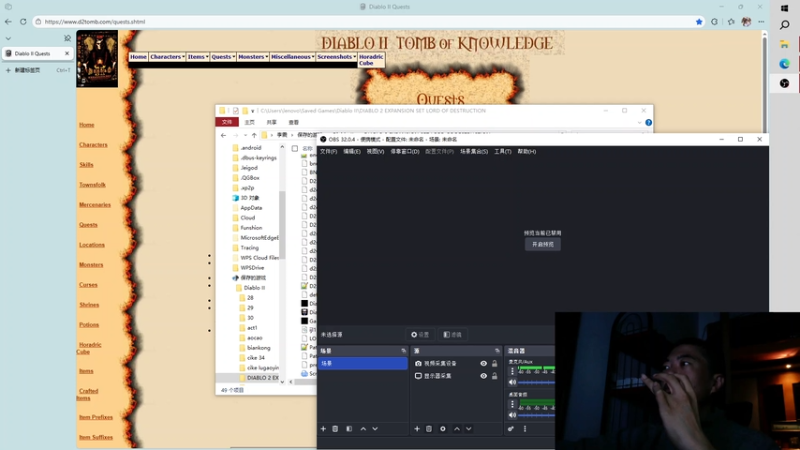Open the Items dropdown in site navigation
The width and height of the screenshot is (800, 450).
(197, 57)
